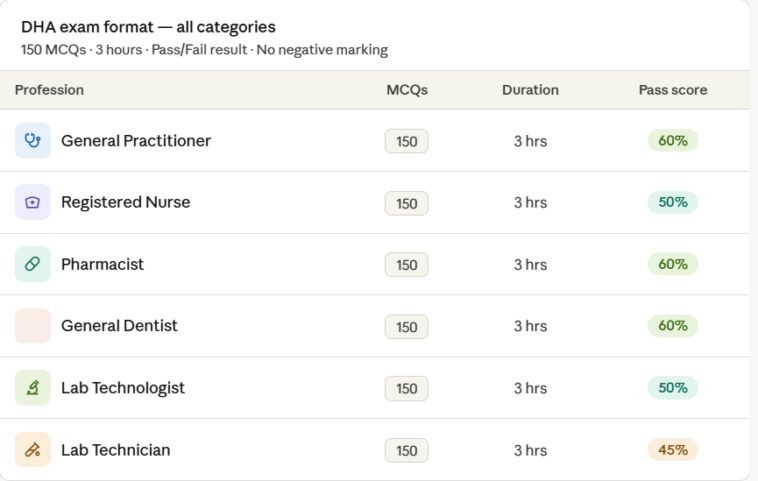This screenshot has height=481, width=758.
Task: Click the 150 MCQs badge for Pharmacist
Action: click(407, 264)
